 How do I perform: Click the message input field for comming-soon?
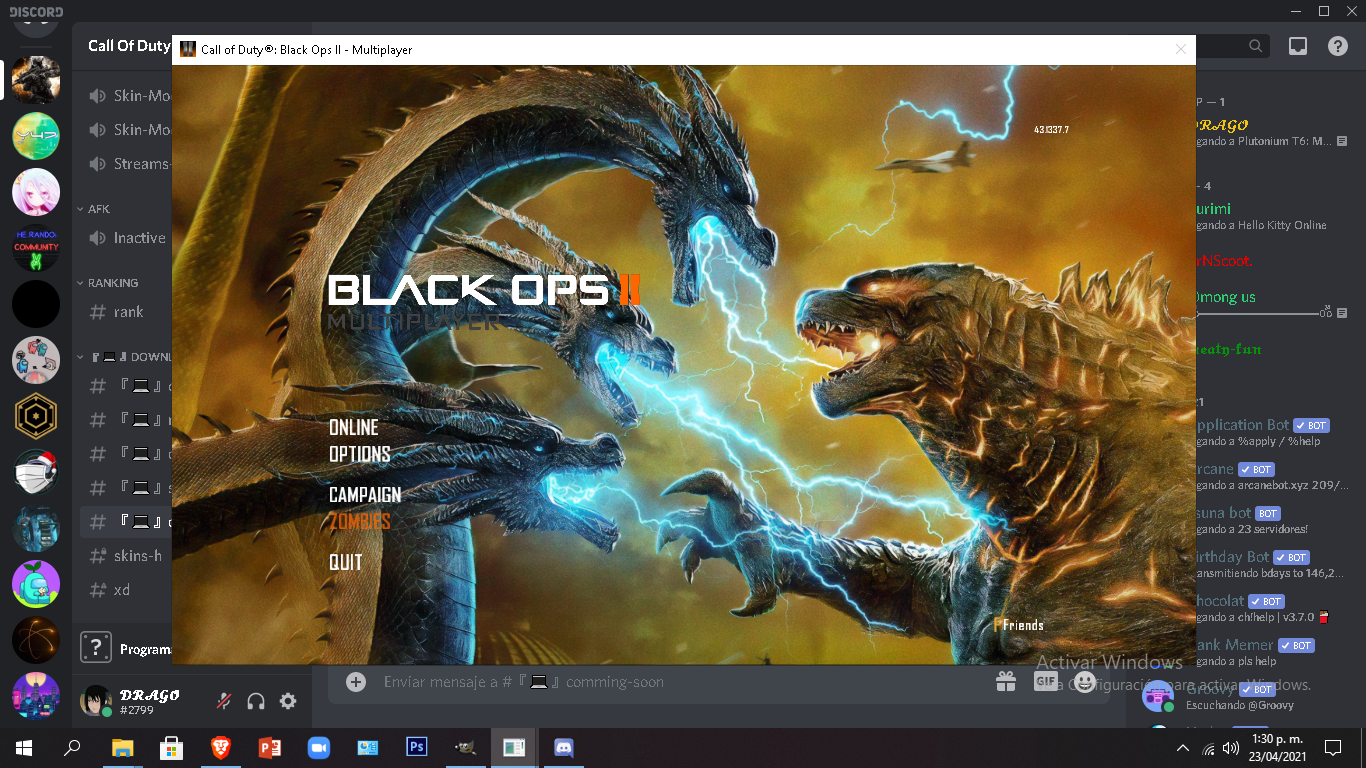[x=680, y=682]
